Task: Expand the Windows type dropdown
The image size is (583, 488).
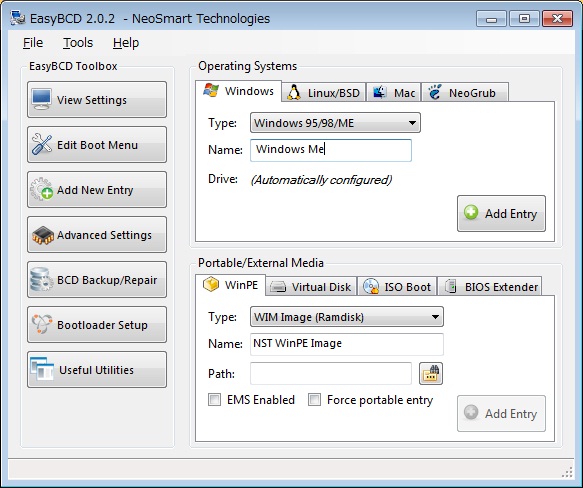Action: (x=335, y=123)
